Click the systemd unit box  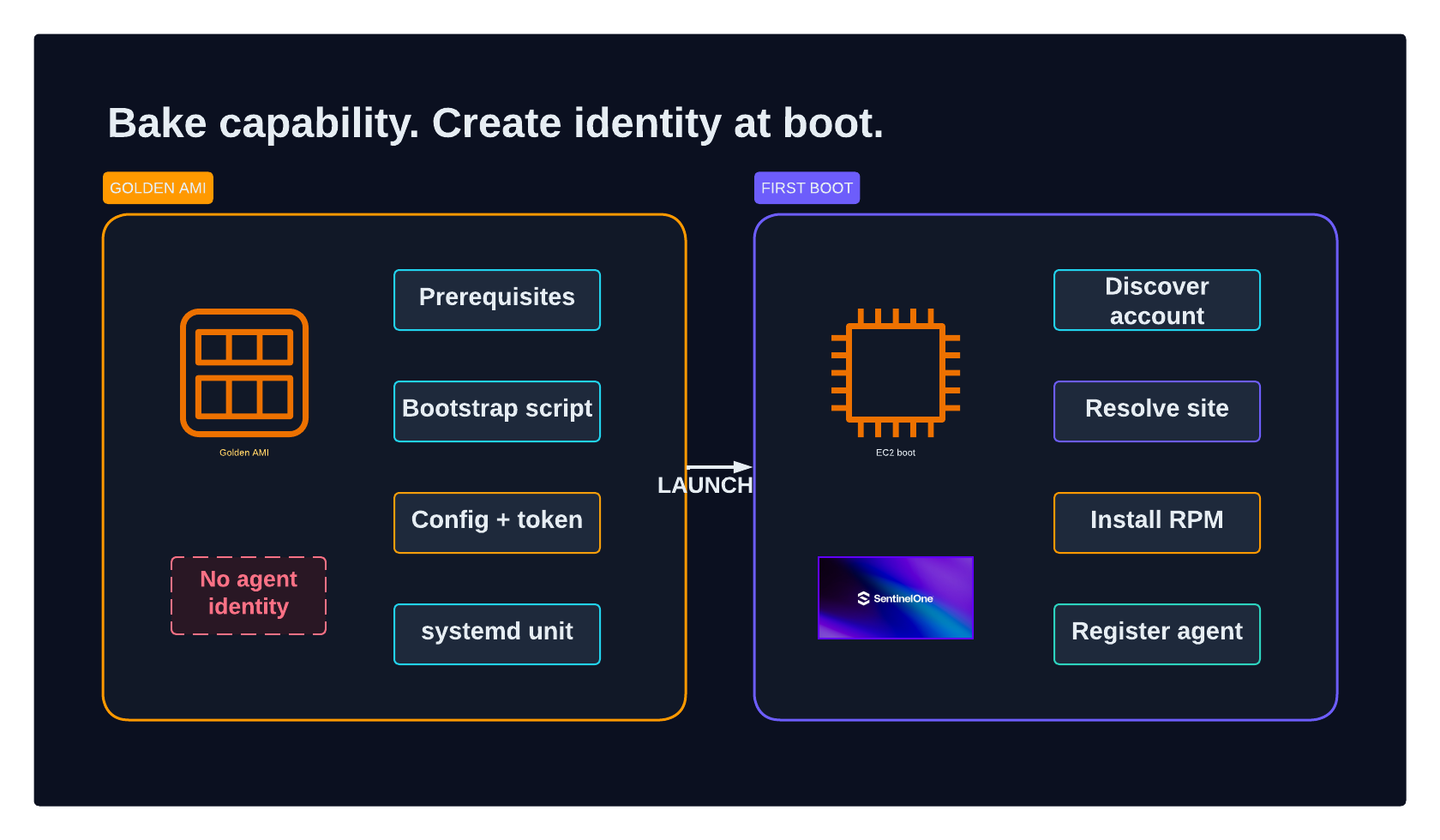497,634
